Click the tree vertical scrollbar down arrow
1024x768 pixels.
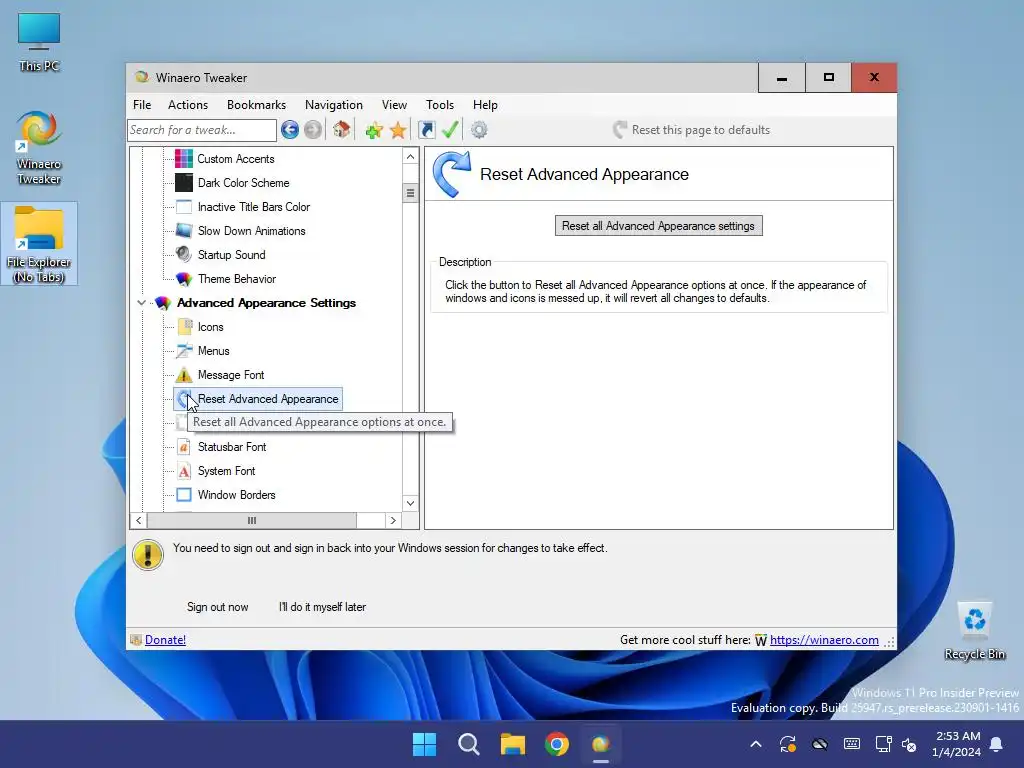pos(410,503)
